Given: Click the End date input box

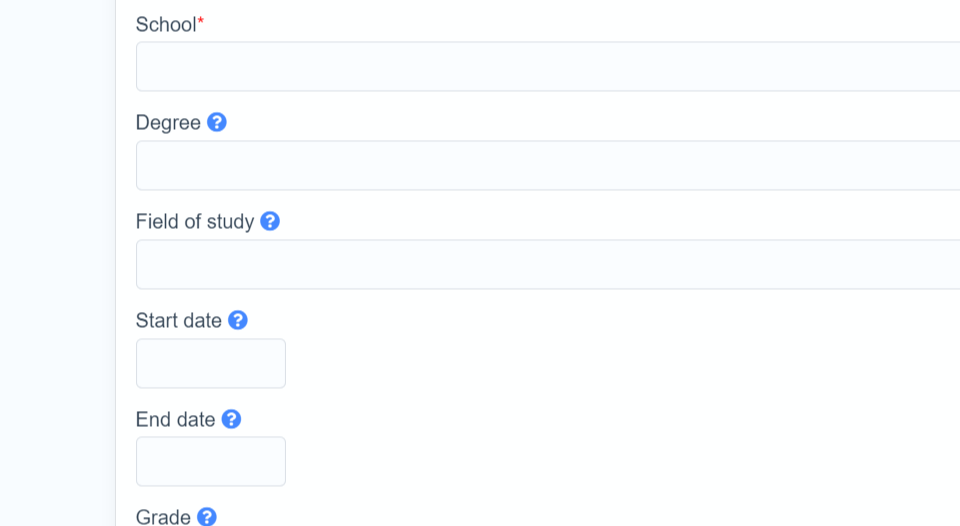Looking at the screenshot, I should pos(211,462).
